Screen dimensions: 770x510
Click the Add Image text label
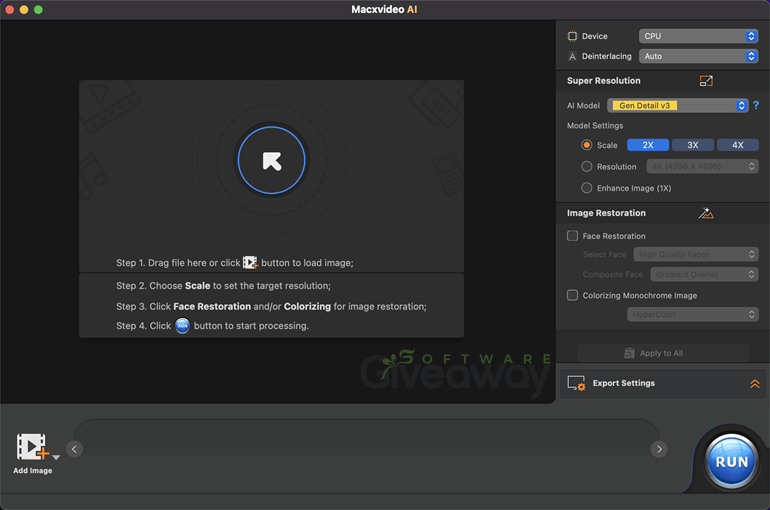point(32,470)
